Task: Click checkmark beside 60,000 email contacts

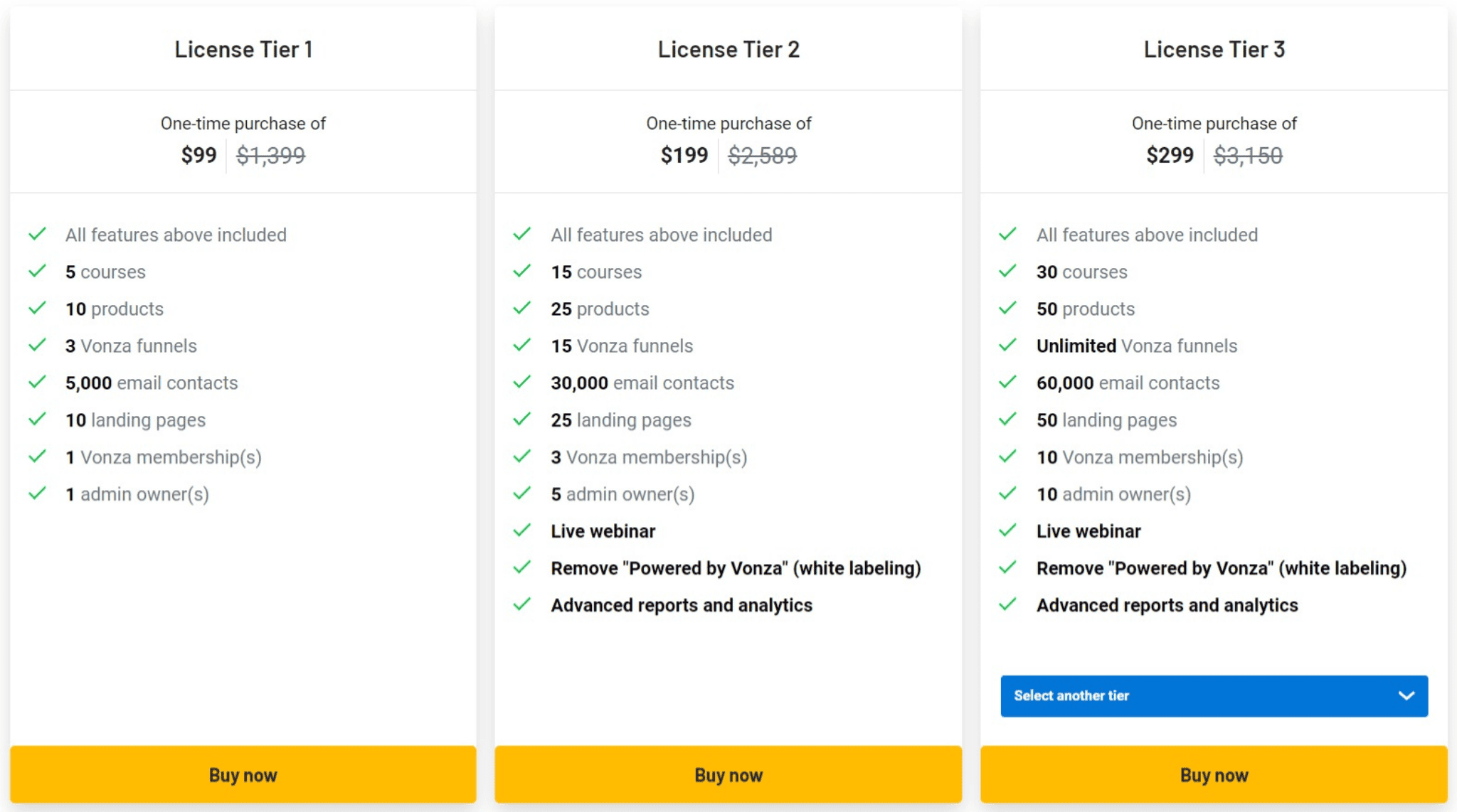Action: point(1007,382)
